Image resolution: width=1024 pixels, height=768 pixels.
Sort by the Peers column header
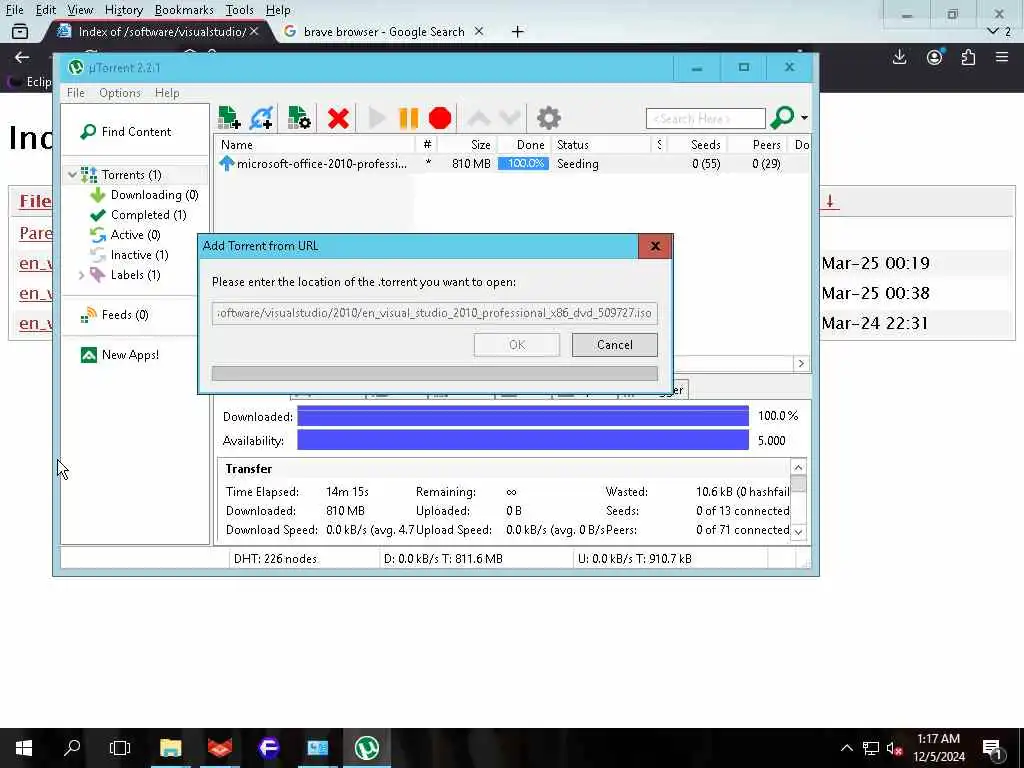click(758, 145)
